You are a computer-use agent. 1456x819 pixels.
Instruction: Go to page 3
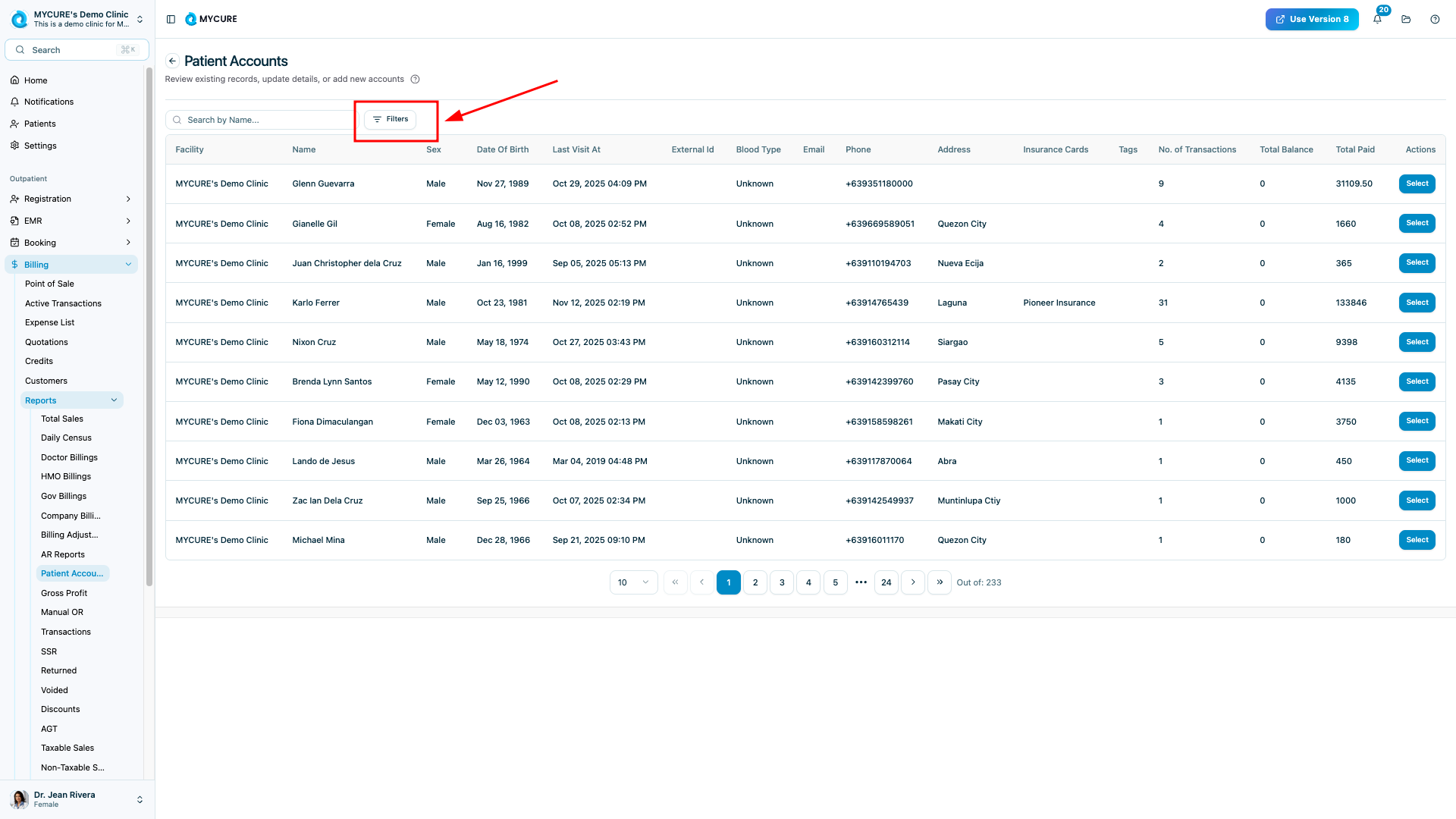coord(782,582)
